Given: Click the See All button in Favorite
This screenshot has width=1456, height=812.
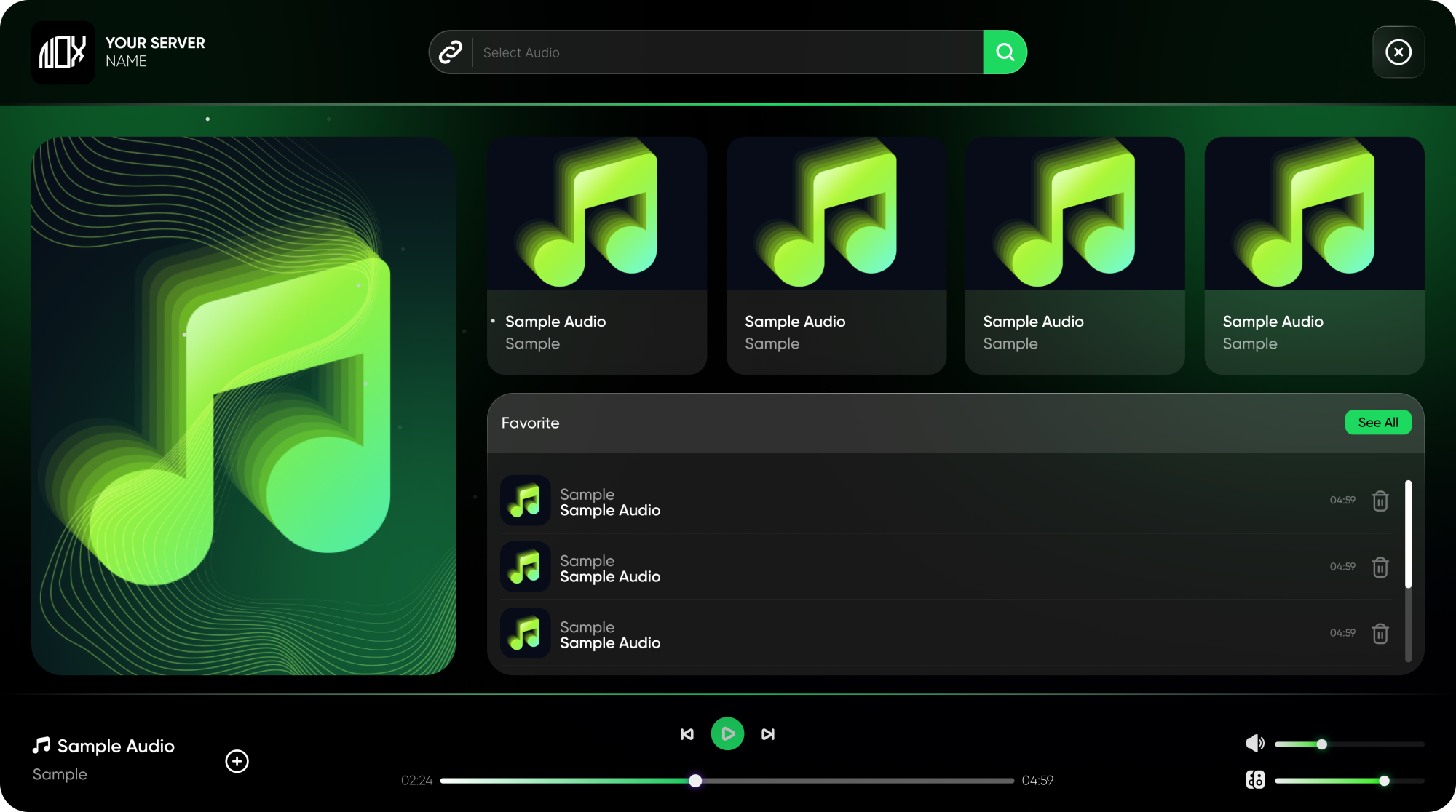Looking at the screenshot, I should pyautogui.click(x=1378, y=423).
